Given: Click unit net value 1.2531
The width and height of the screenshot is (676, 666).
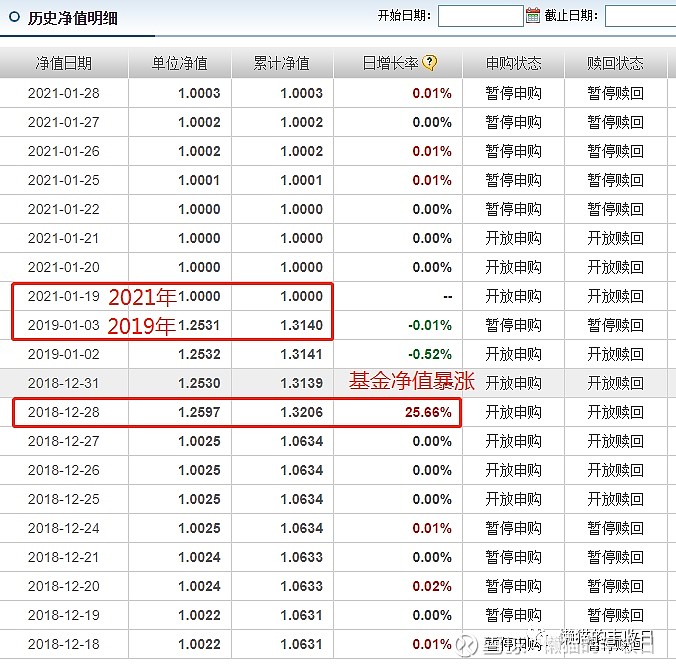Looking at the screenshot, I should (x=199, y=325).
